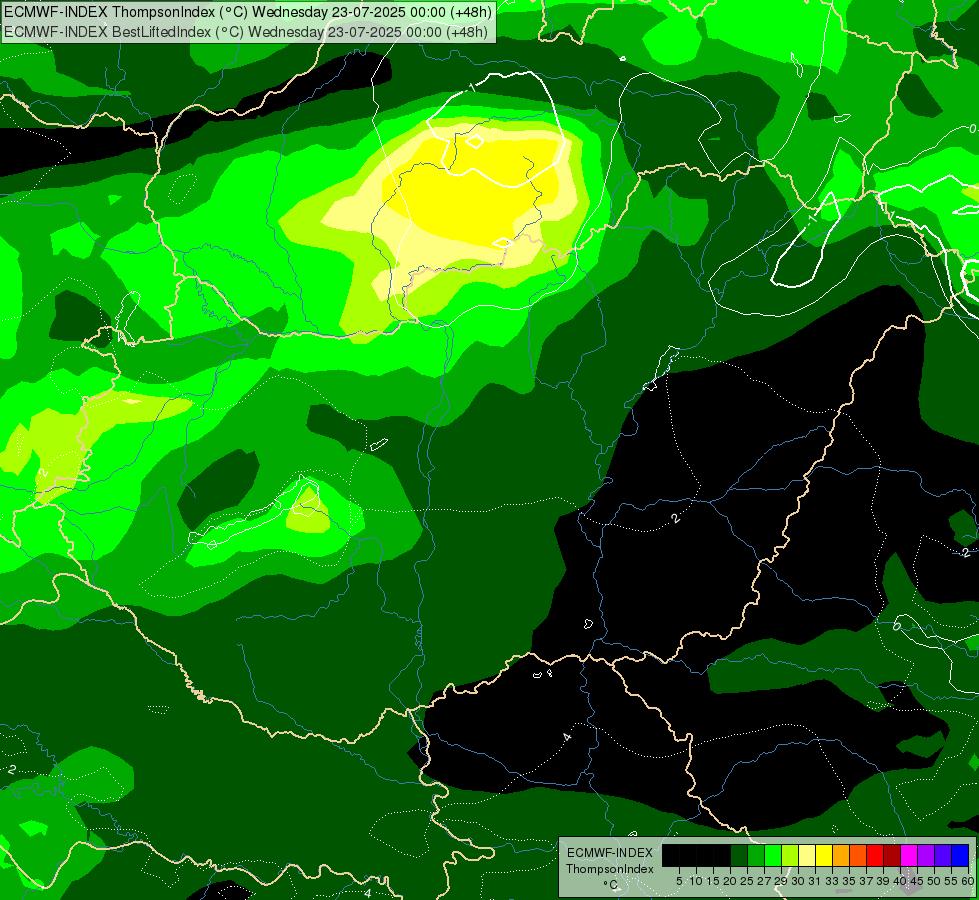Pick the purple 45–50 legend swatch
This screenshot has width=979, height=900.
(926, 855)
